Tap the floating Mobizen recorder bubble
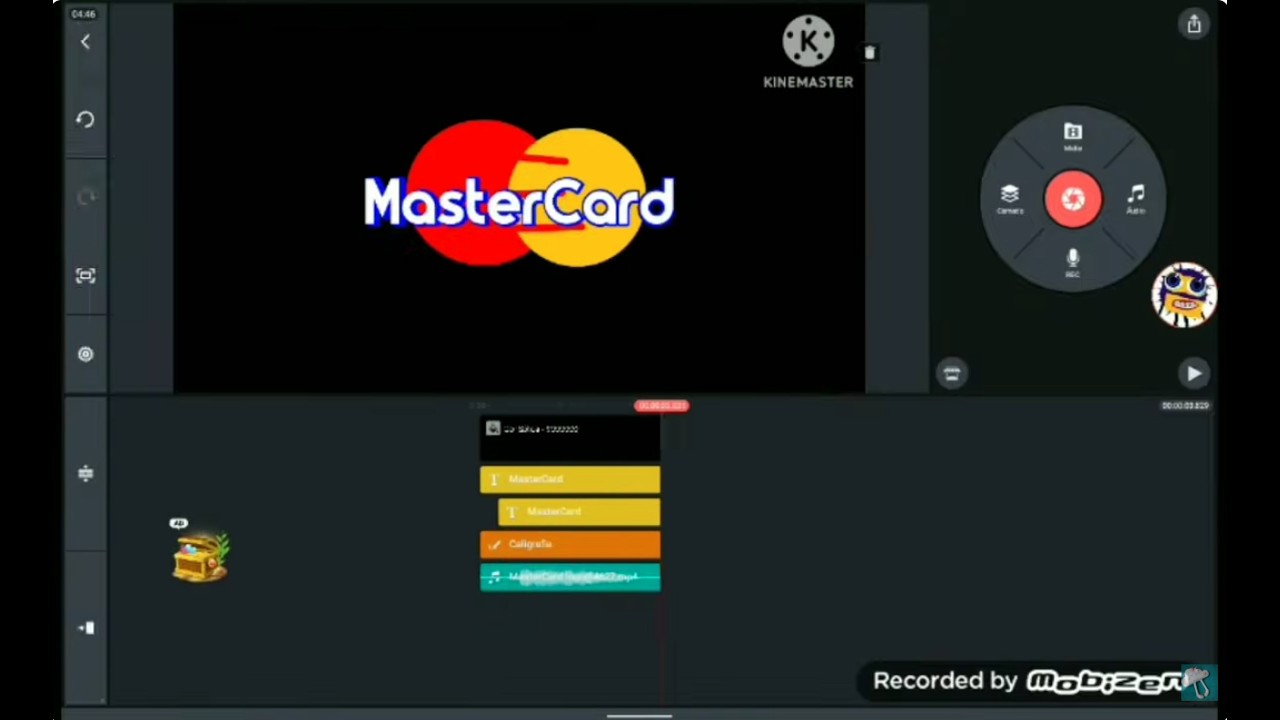The width and height of the screenshot is (1280, 720). (1184, 295)
